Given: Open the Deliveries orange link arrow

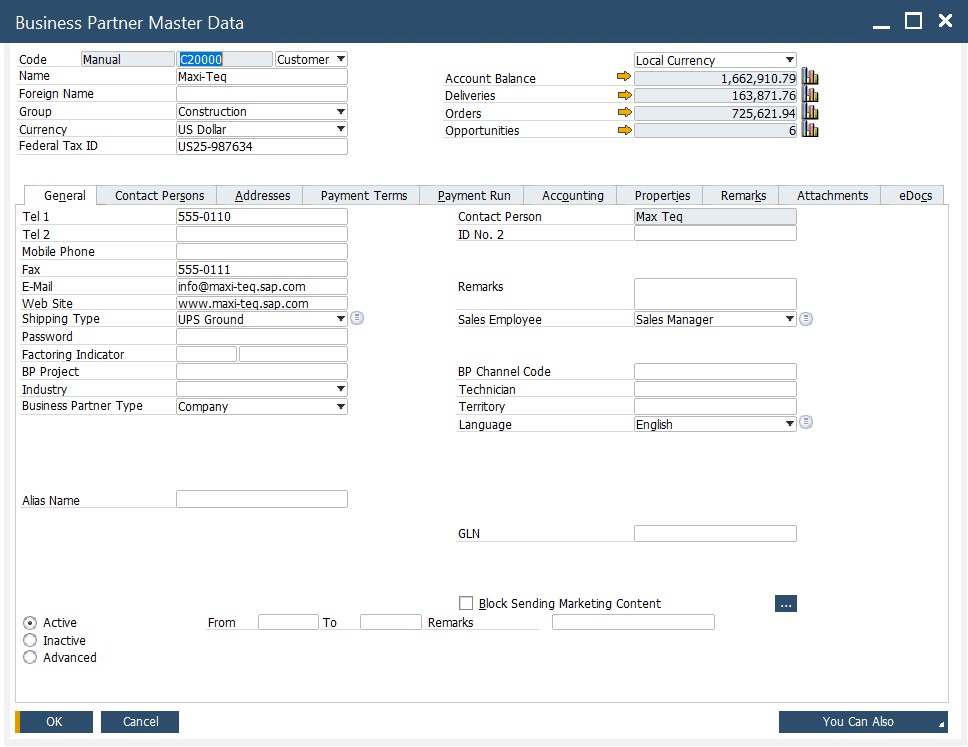Looking at the screenshot, I should tap(624, 95).
